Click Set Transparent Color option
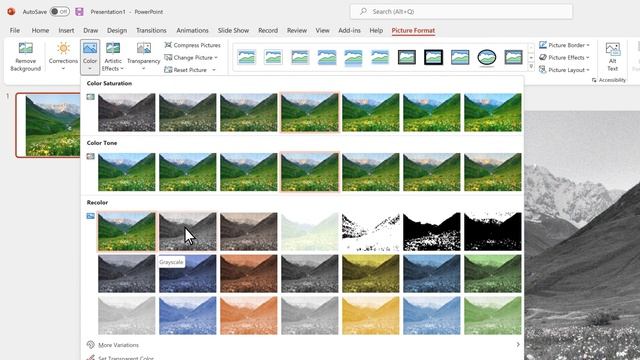The width and height of the screenshot is (640, 360). (126, 358)
